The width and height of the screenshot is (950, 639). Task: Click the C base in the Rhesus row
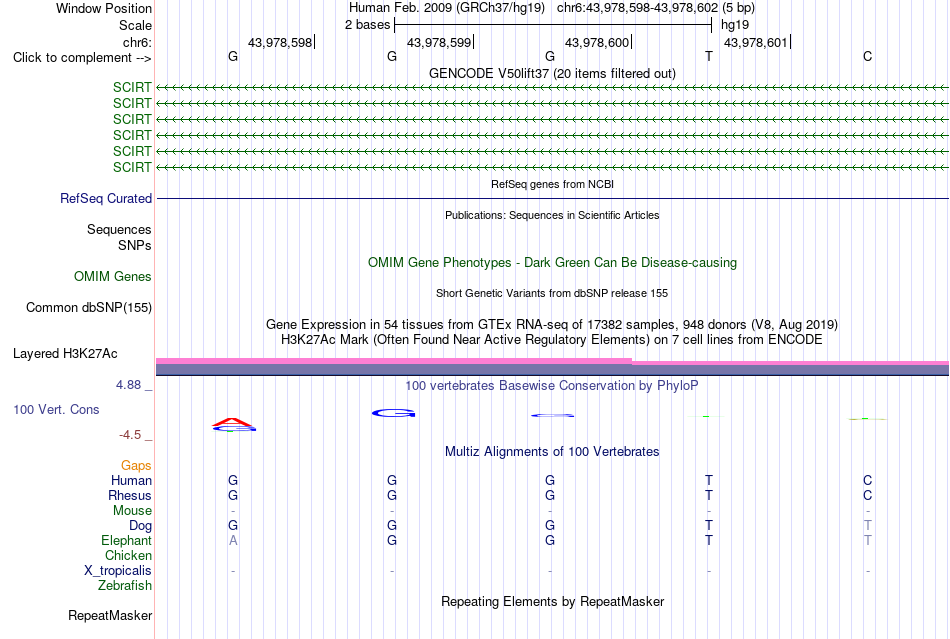868,495
